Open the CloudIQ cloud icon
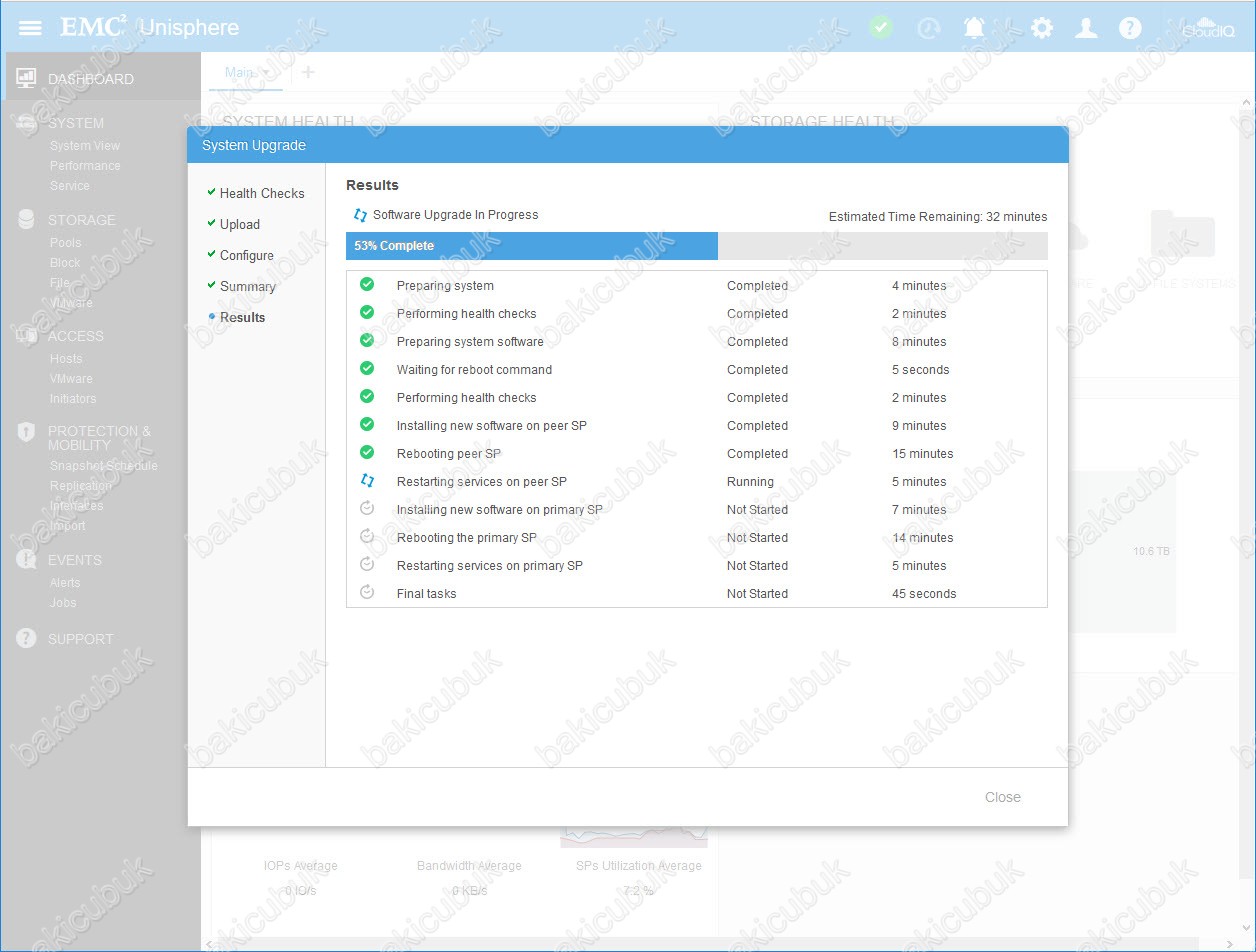1256x952 pixels. [1208, 28]
